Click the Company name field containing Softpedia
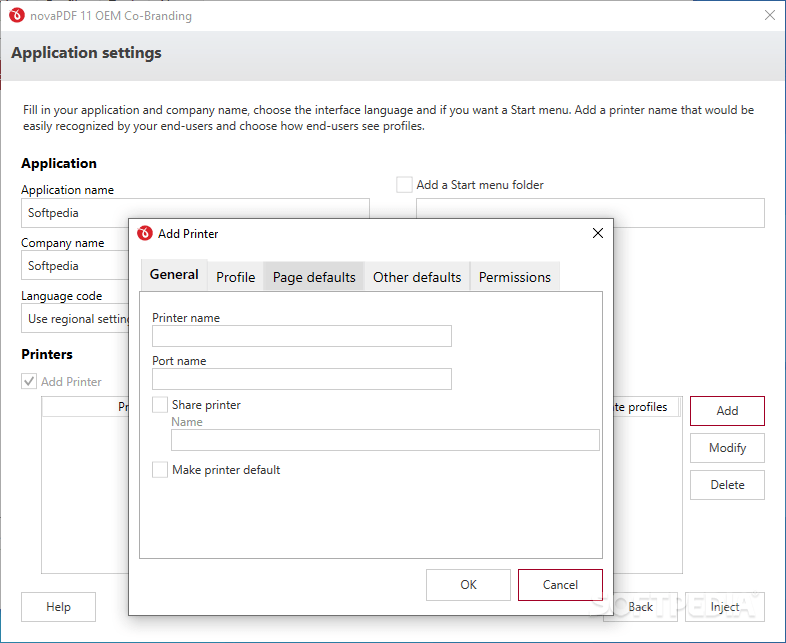This screenshot has width=786, height=643. click(75, 266)
